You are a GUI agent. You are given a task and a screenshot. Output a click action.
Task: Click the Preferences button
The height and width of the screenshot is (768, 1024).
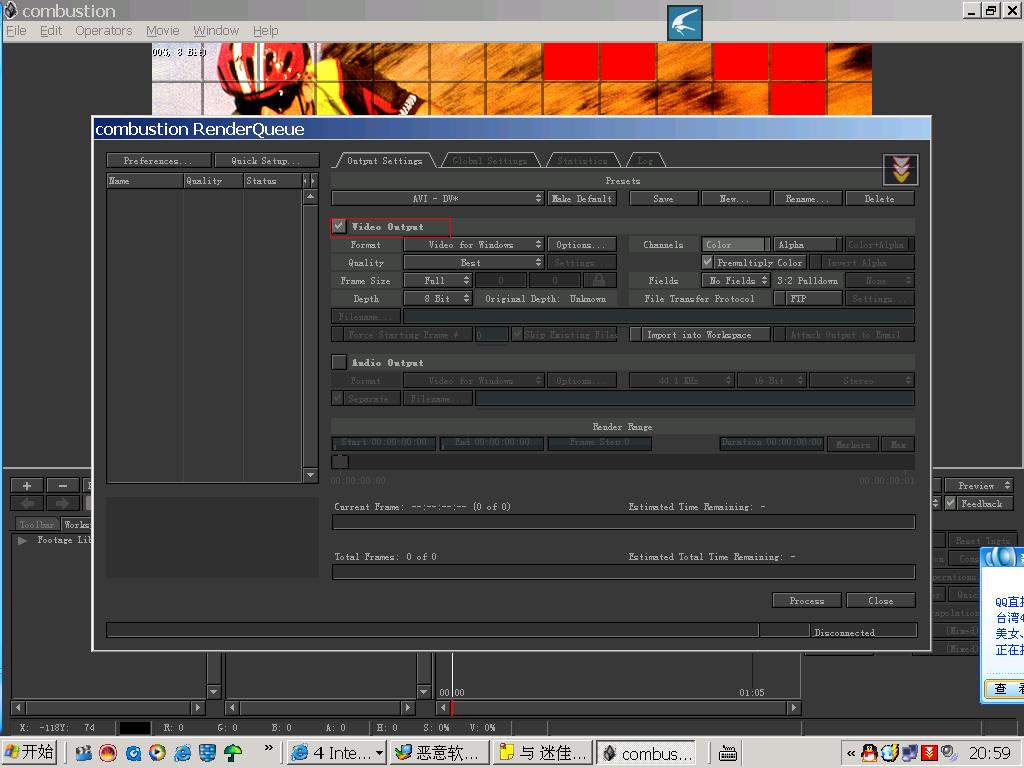click(x=159, y=161)
